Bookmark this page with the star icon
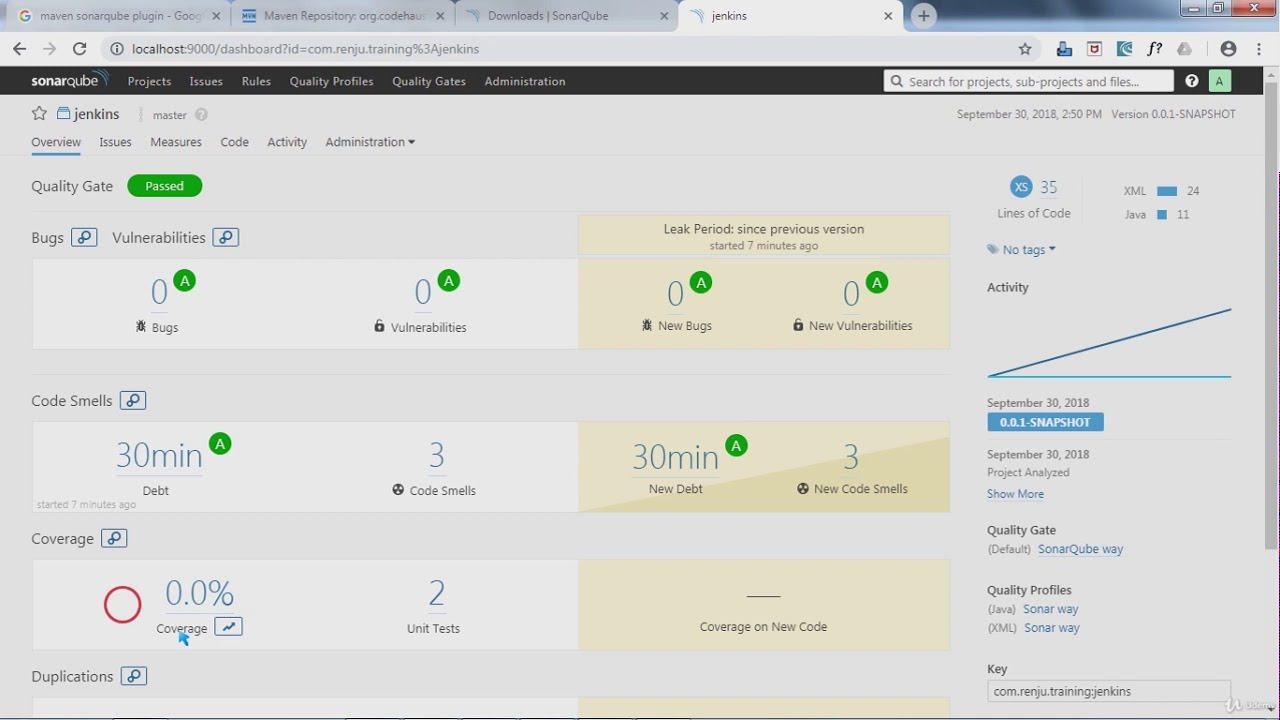This screenshot has width=1280, height=720. (1025, 49)
